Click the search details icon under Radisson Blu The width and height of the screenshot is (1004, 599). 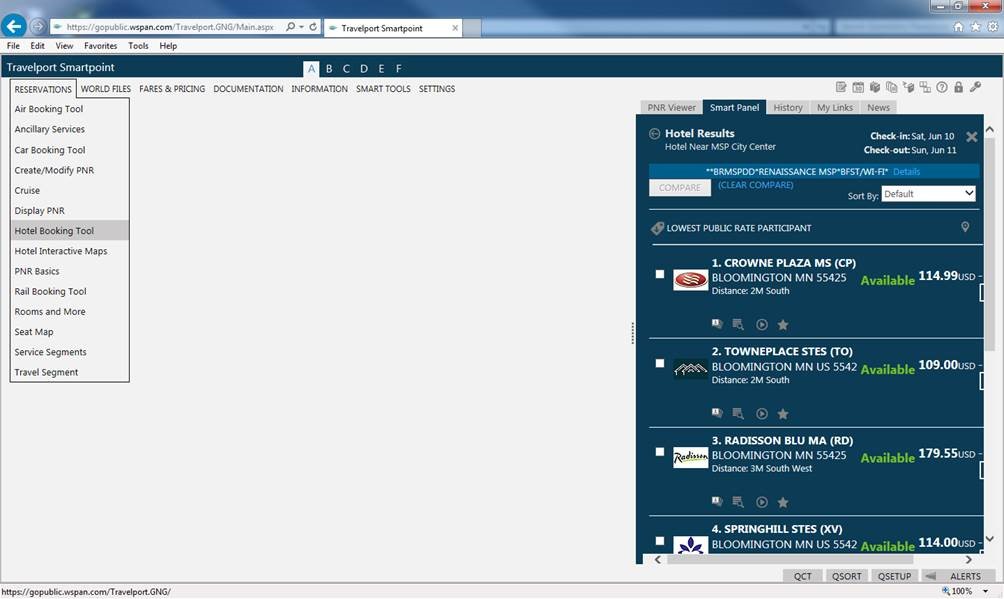tap(738, 502)
